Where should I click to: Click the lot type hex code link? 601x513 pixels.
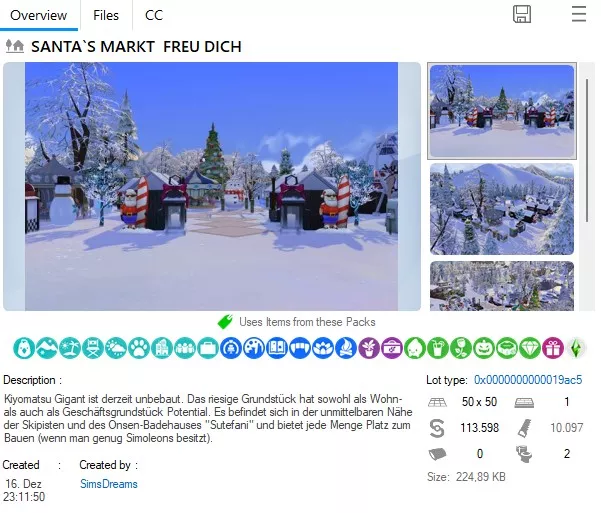[x=528, y=380]
